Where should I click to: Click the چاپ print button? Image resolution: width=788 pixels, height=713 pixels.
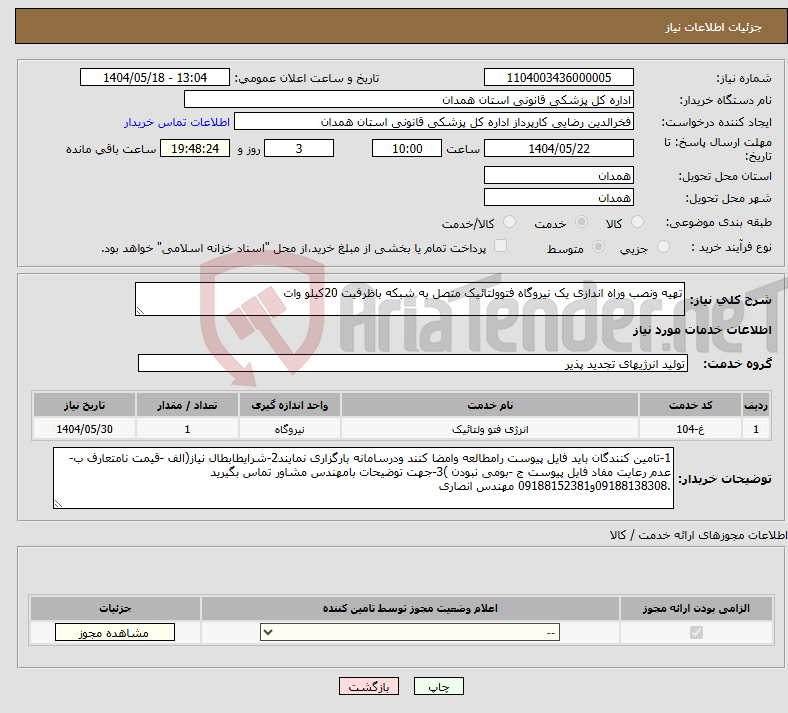tap(439, 686)
